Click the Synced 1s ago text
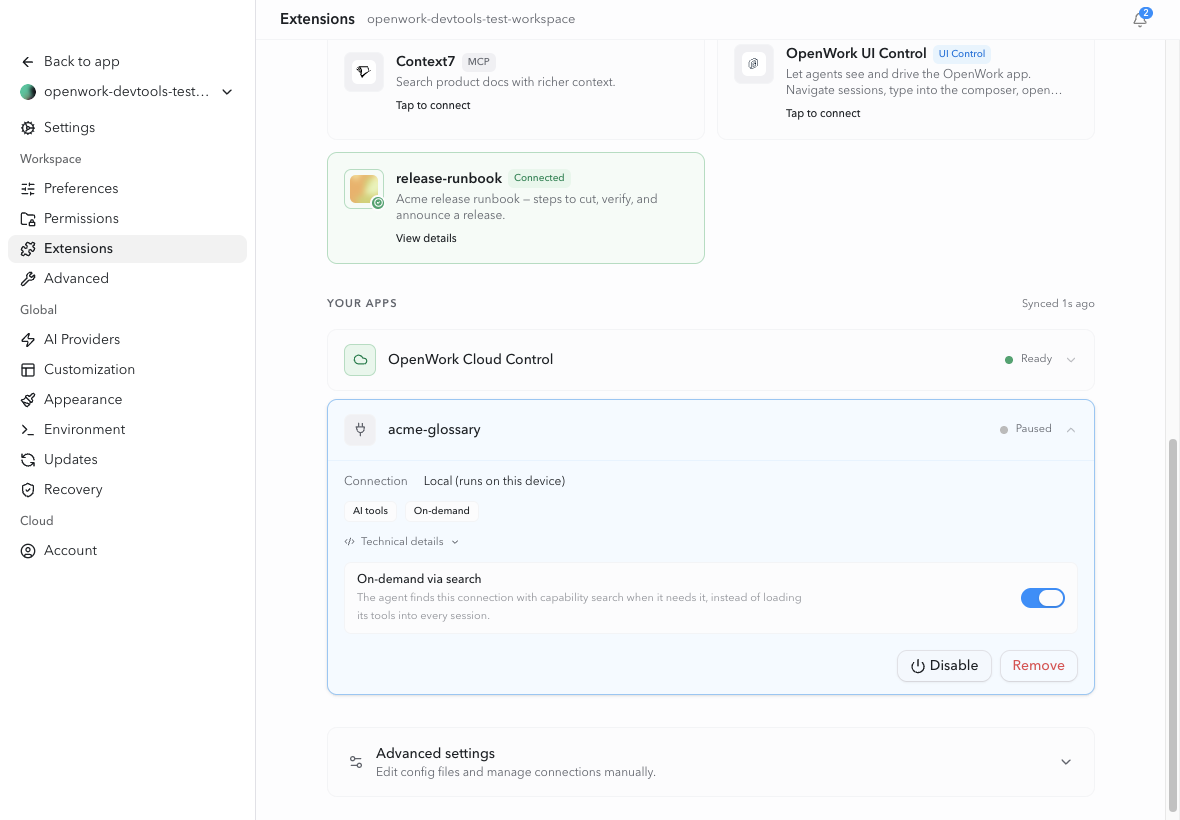The width and height of the screenshot is (1180, 820). click(1057, 304)
